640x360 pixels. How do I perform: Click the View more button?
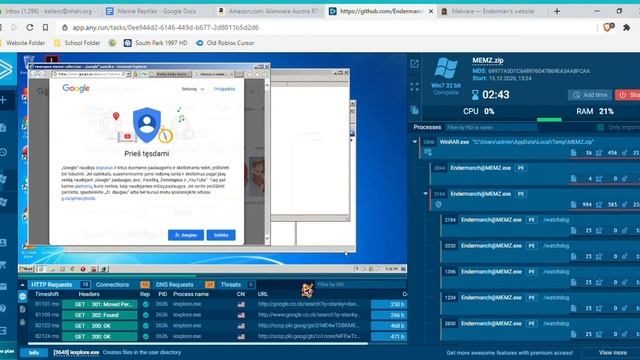(x=612, y=353)
